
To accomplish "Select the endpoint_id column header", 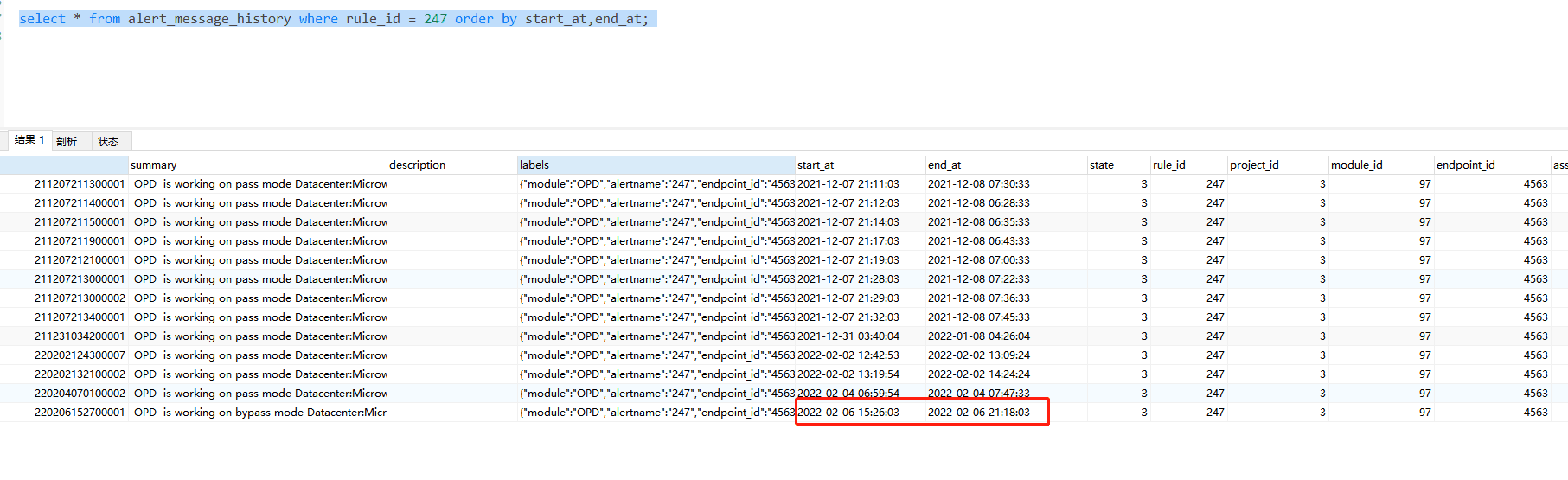I will (x=1465, y=165).
